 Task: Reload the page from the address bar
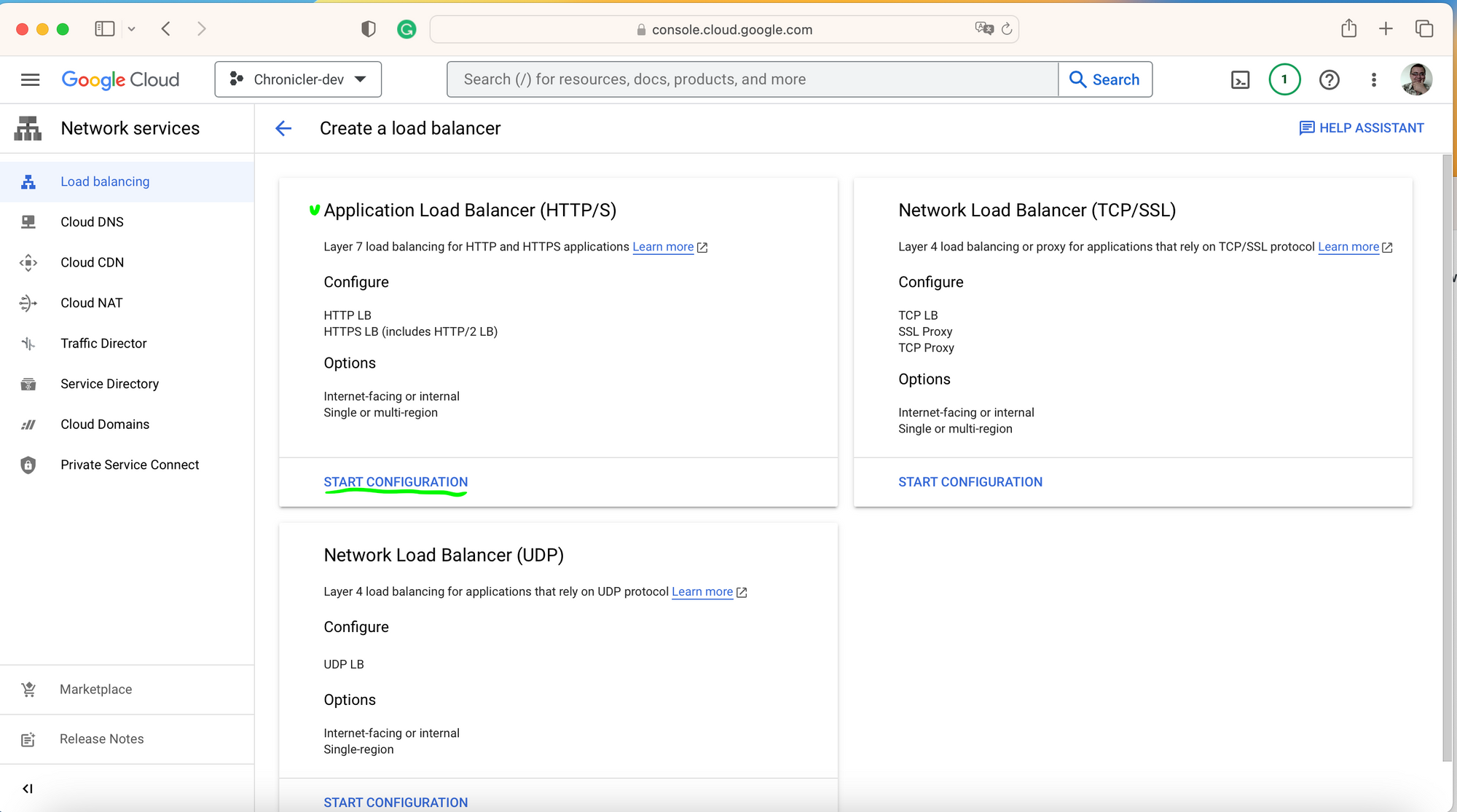[1007, 29]
